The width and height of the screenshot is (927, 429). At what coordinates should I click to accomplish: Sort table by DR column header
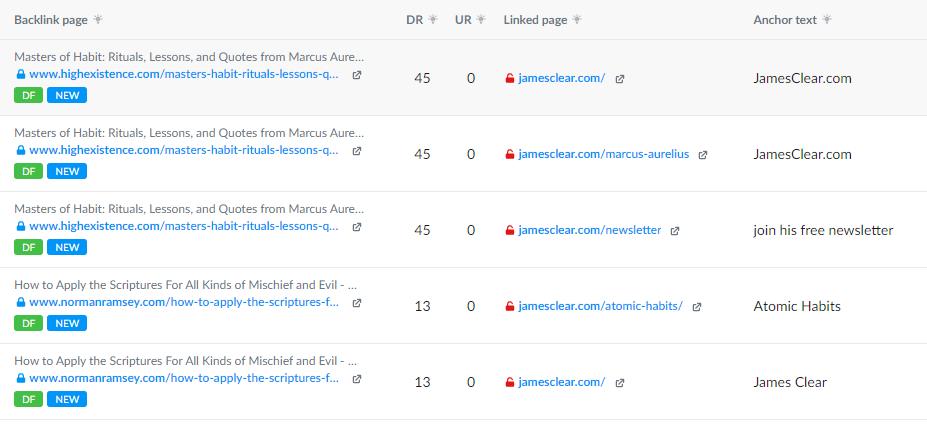coord(414,20)
